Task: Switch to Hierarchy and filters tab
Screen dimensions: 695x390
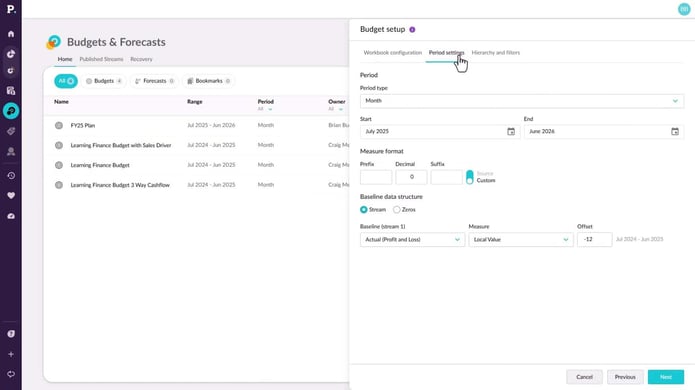Action: (496, 53)
